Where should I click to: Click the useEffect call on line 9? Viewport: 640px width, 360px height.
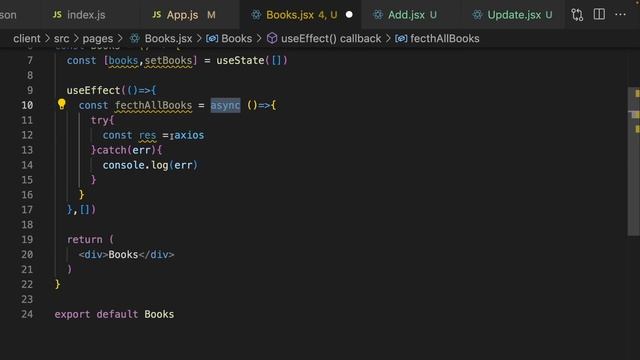93,90
